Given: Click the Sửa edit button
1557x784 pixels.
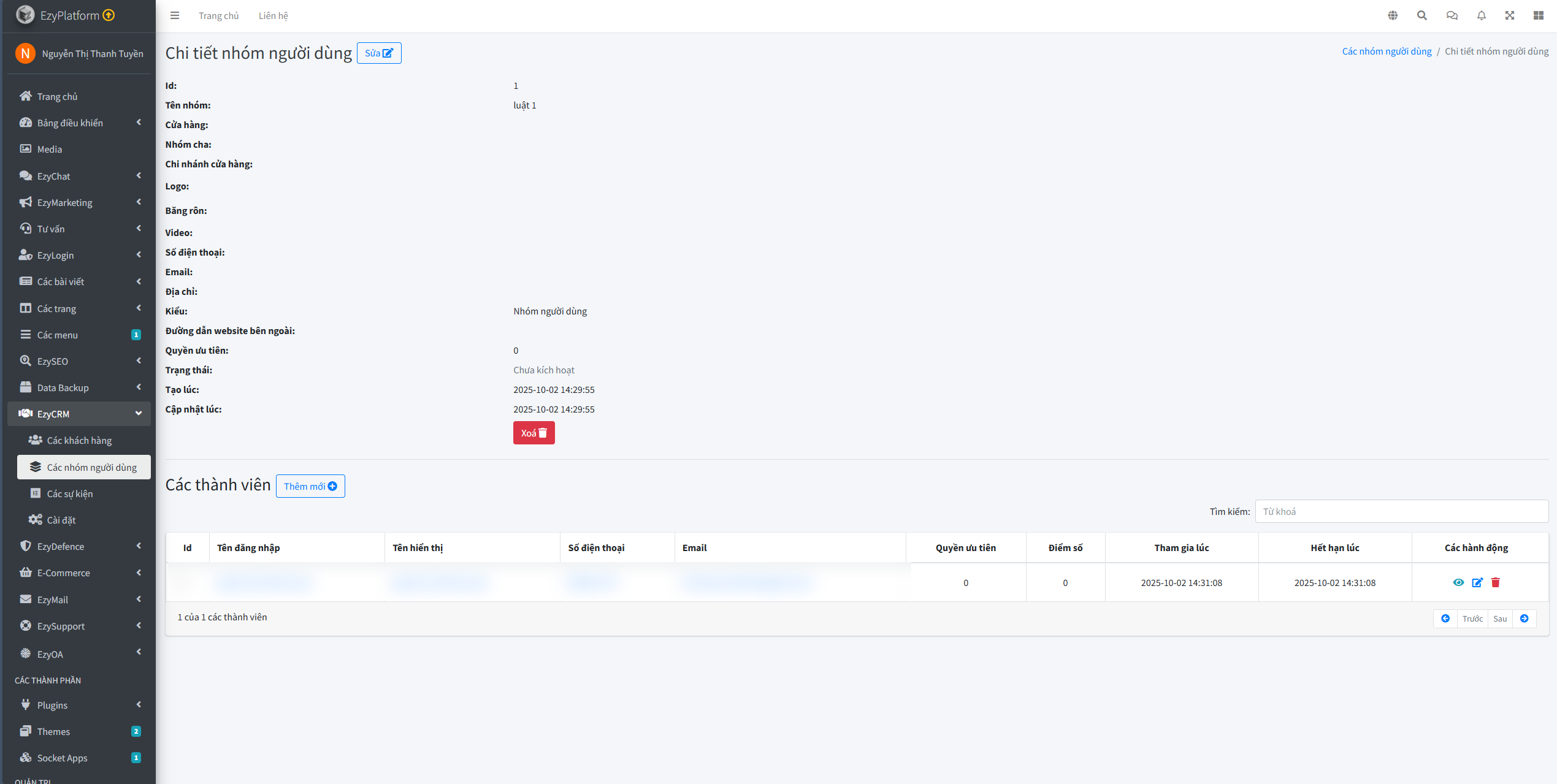Looking at the screenshot, I should point(378,53).
